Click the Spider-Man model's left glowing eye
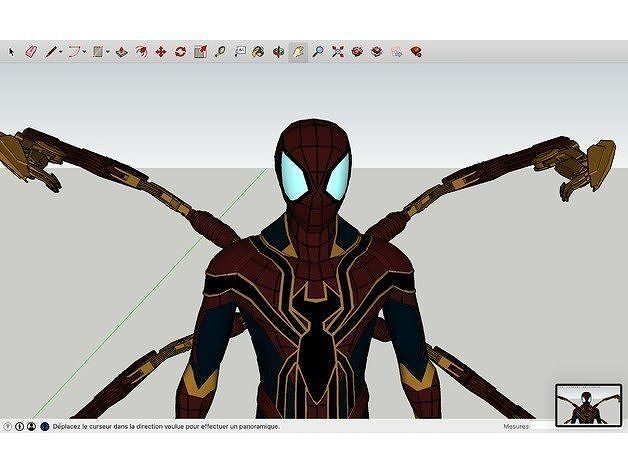Image resolution: width=628 pixels, height=472 pixels. tap(294, 176)
